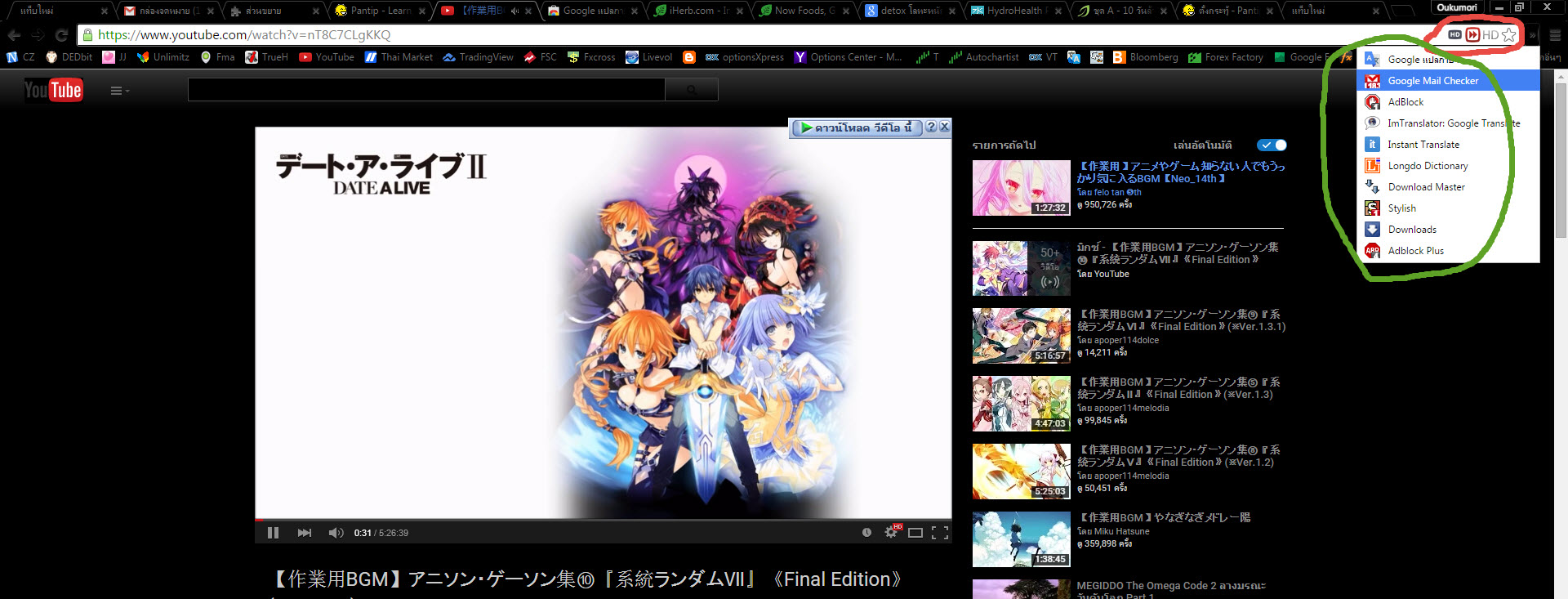Click the watch later clock icon

coord(866,533)
